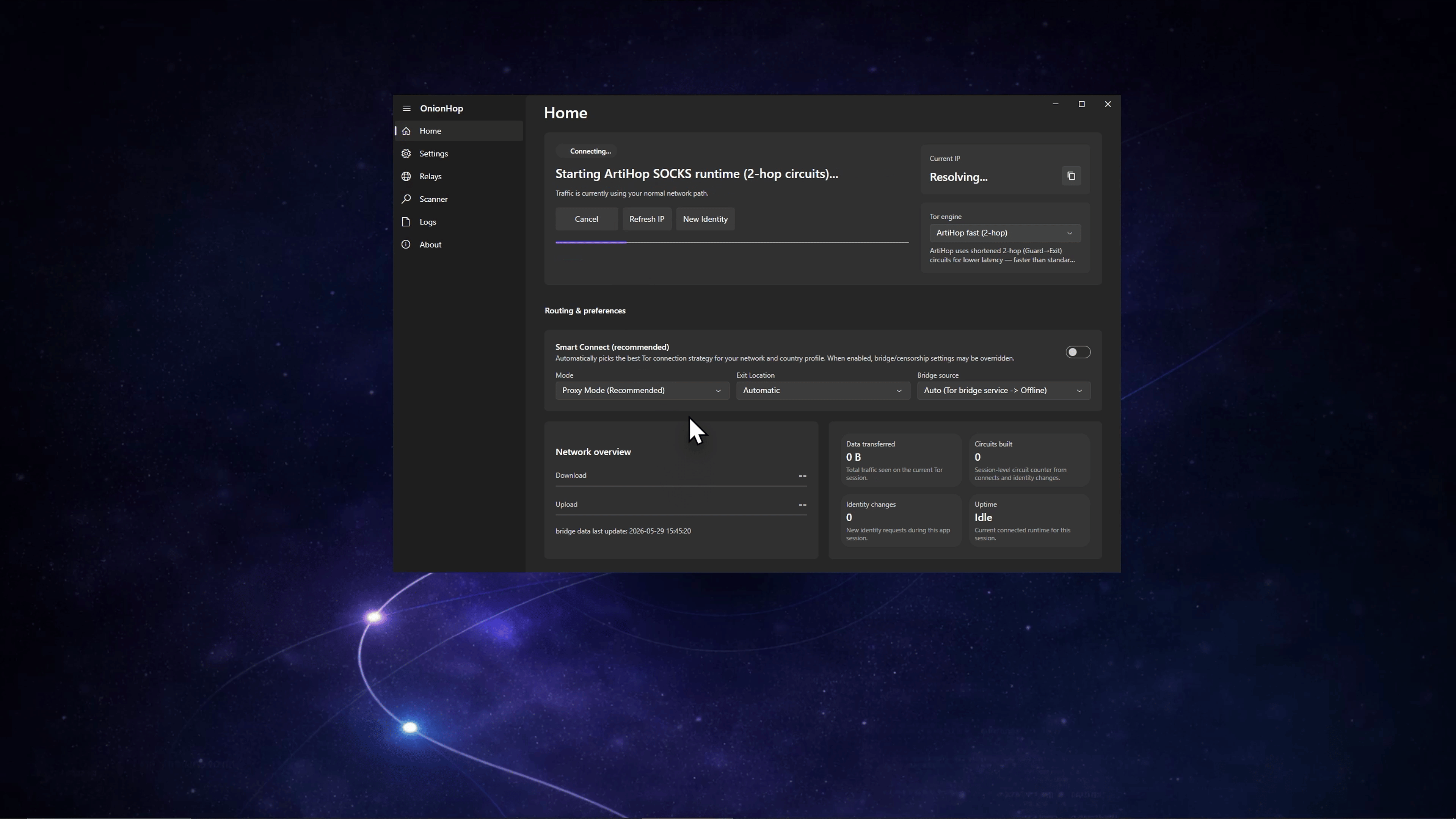The height and width of the screenshot is (819, 1456).
Task: Close the OnionHop window
Action: 1107,104
